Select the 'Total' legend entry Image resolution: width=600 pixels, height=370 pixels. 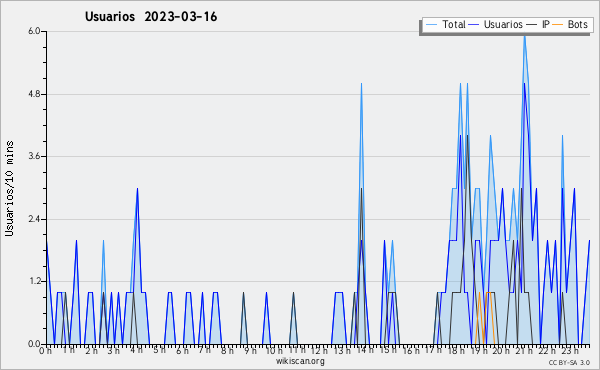tap(445, 25)
